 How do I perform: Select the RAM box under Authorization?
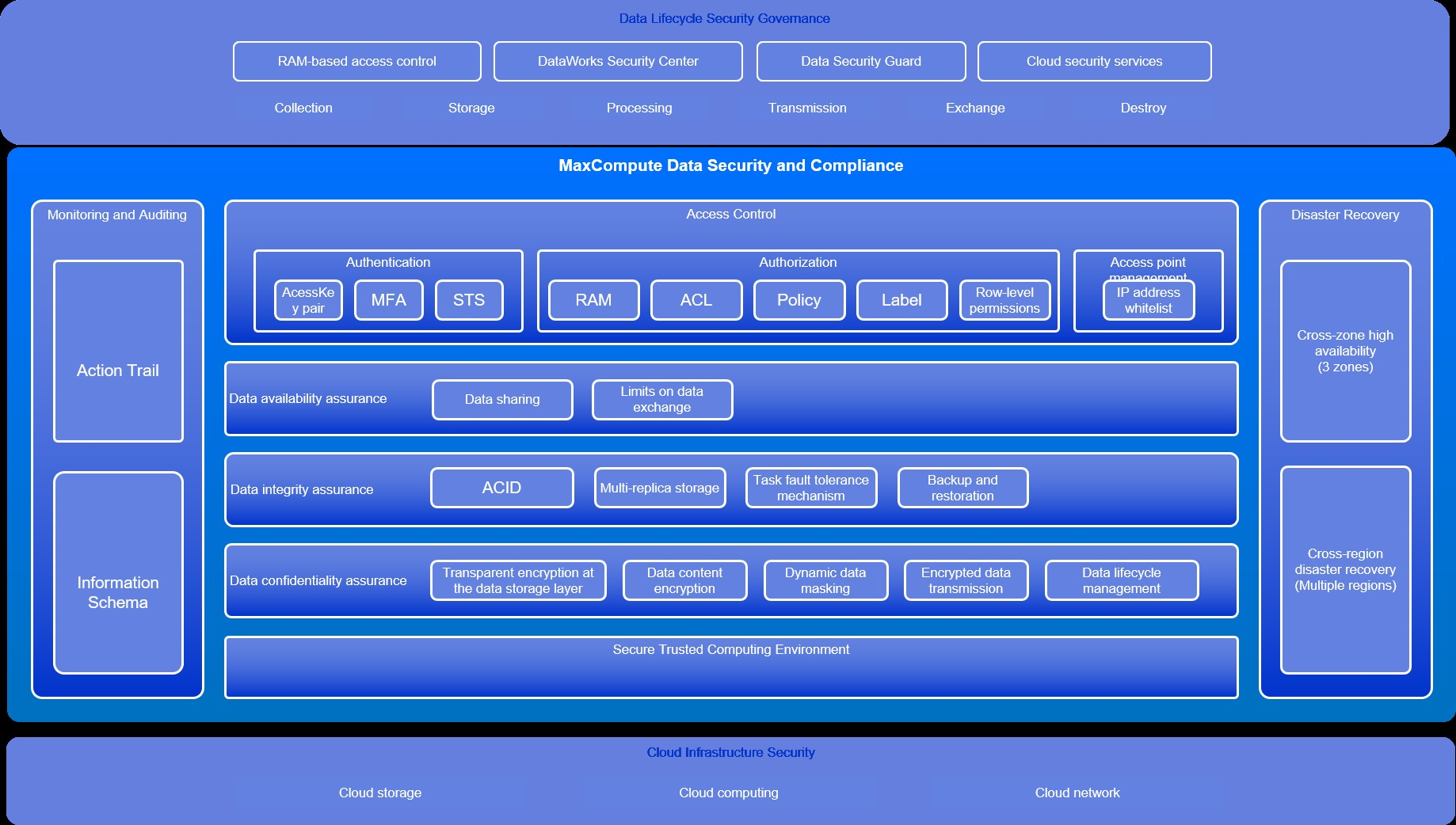click(x=594, y=300)
